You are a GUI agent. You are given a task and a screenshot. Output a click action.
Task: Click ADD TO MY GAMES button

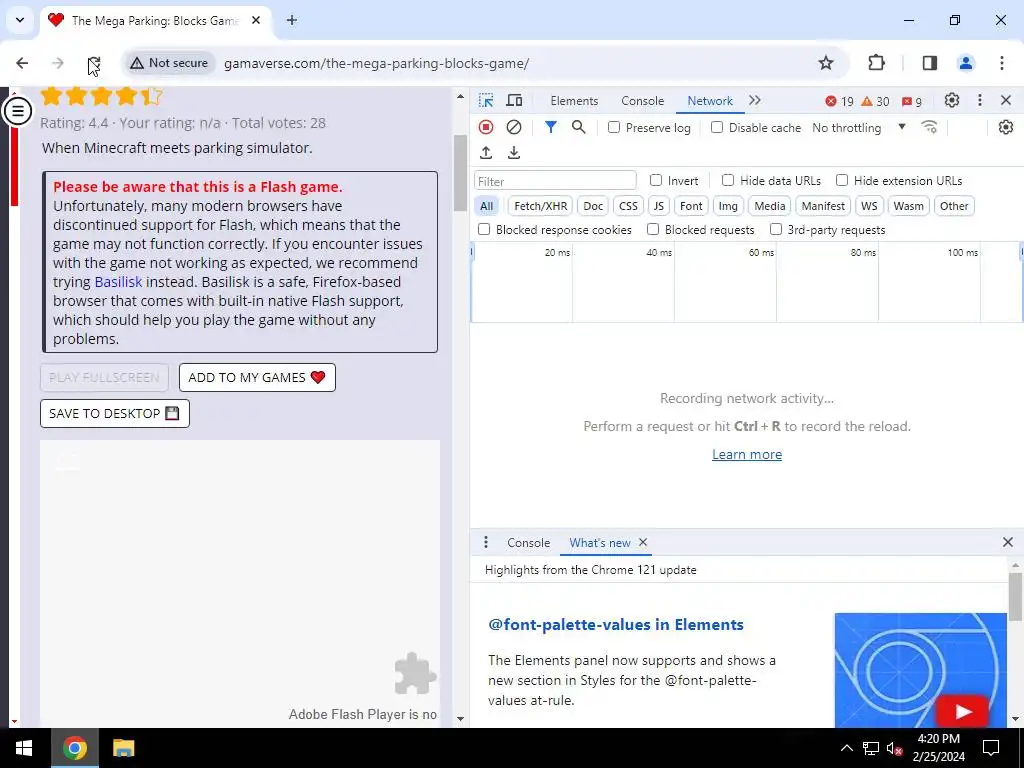click(x=257, y=377)
